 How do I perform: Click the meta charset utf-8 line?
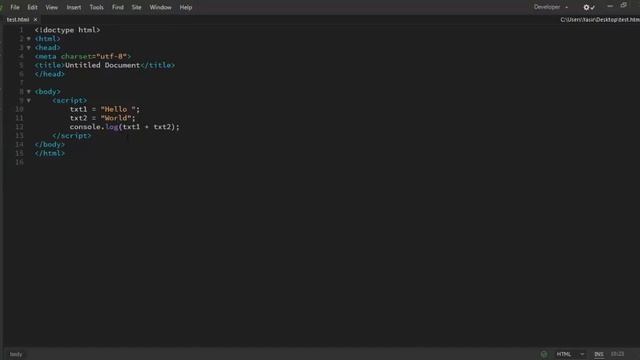click(83, 57)
